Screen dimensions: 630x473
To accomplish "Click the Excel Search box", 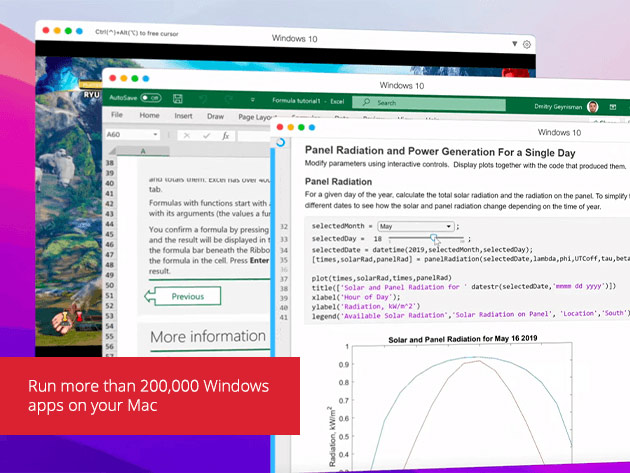I will click(429, 103).
